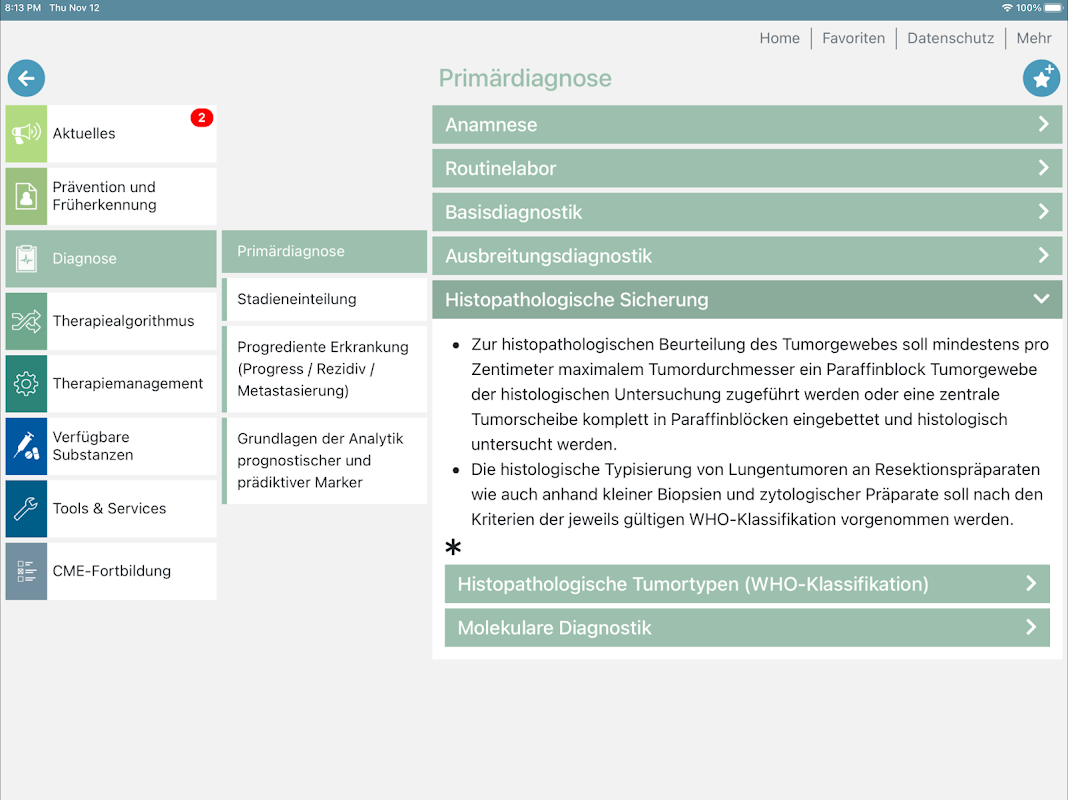
Task: Click the red notification badge on Aktuelles
Action: pyautogui.click(x=202, y=118)
